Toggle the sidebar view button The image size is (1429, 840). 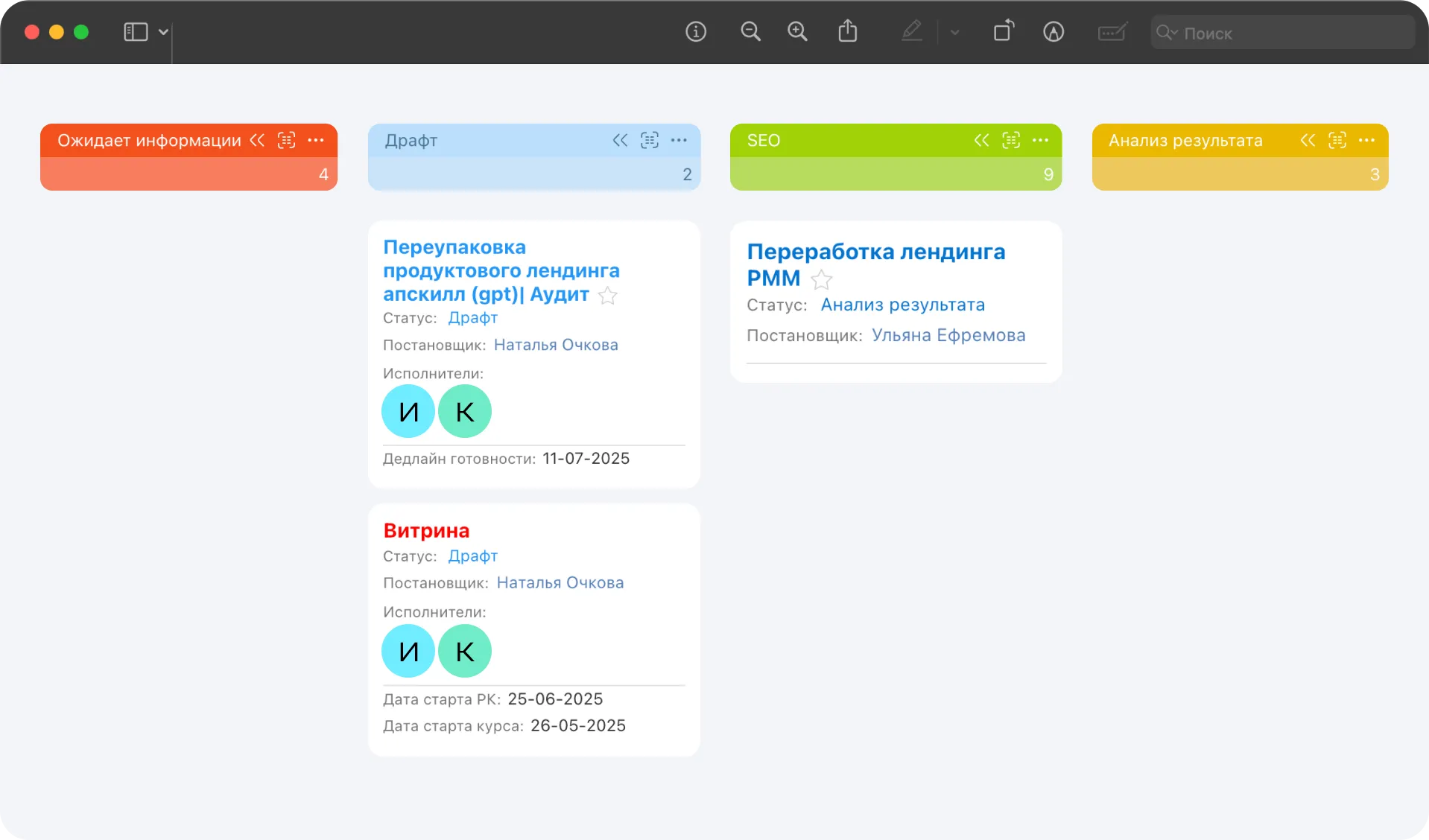pos(136,32)
